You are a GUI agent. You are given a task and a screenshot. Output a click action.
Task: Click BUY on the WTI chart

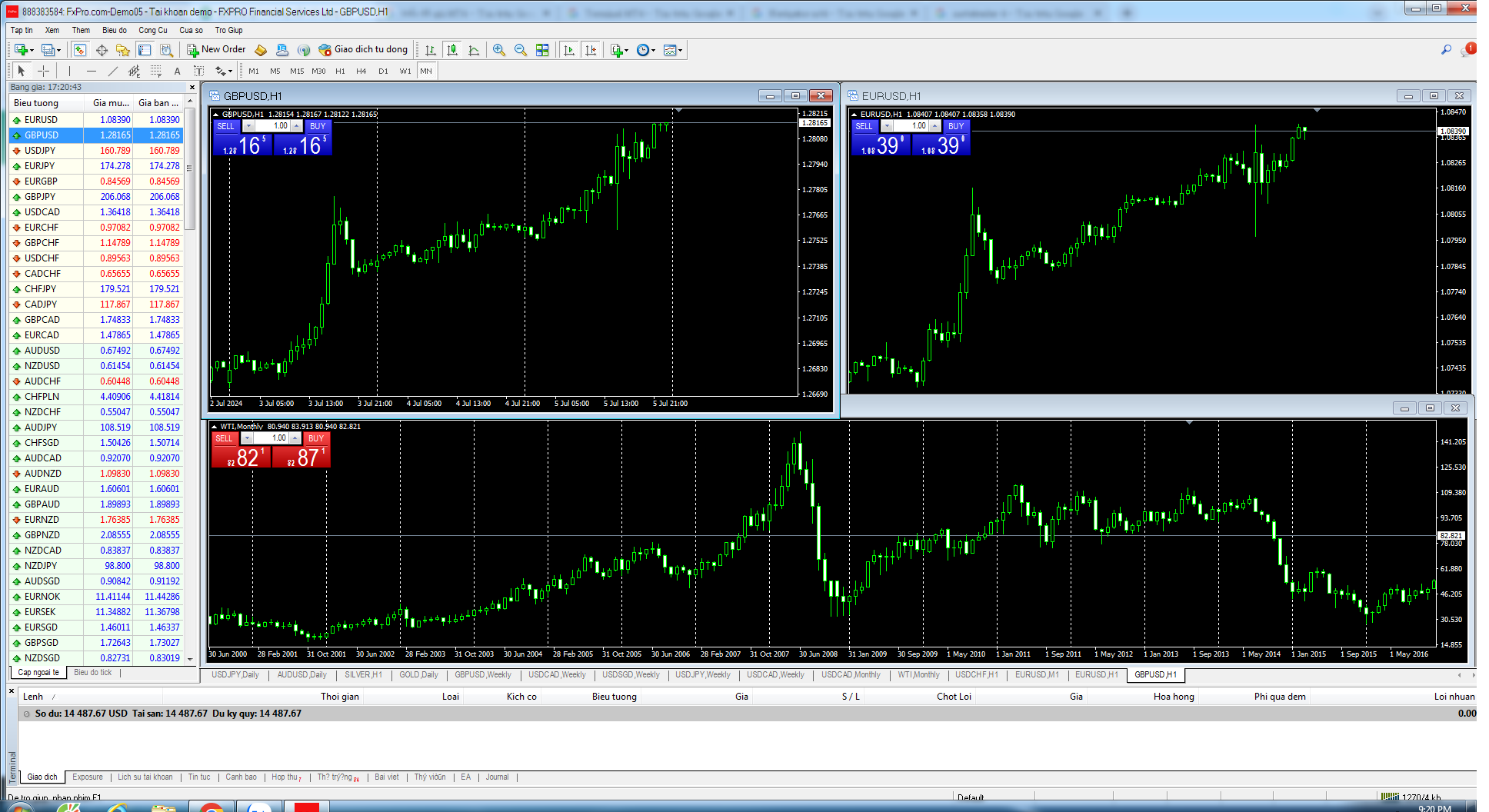[316, 438]
